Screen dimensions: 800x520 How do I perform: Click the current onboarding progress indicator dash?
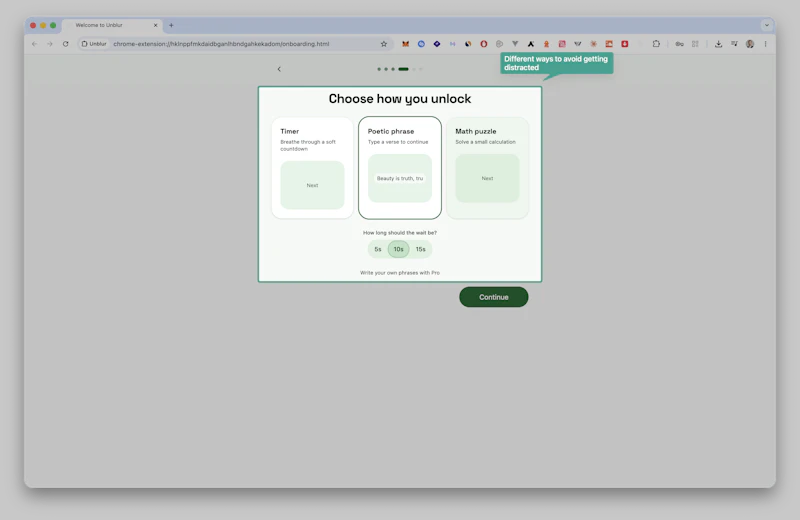click(x=404, y=69)
